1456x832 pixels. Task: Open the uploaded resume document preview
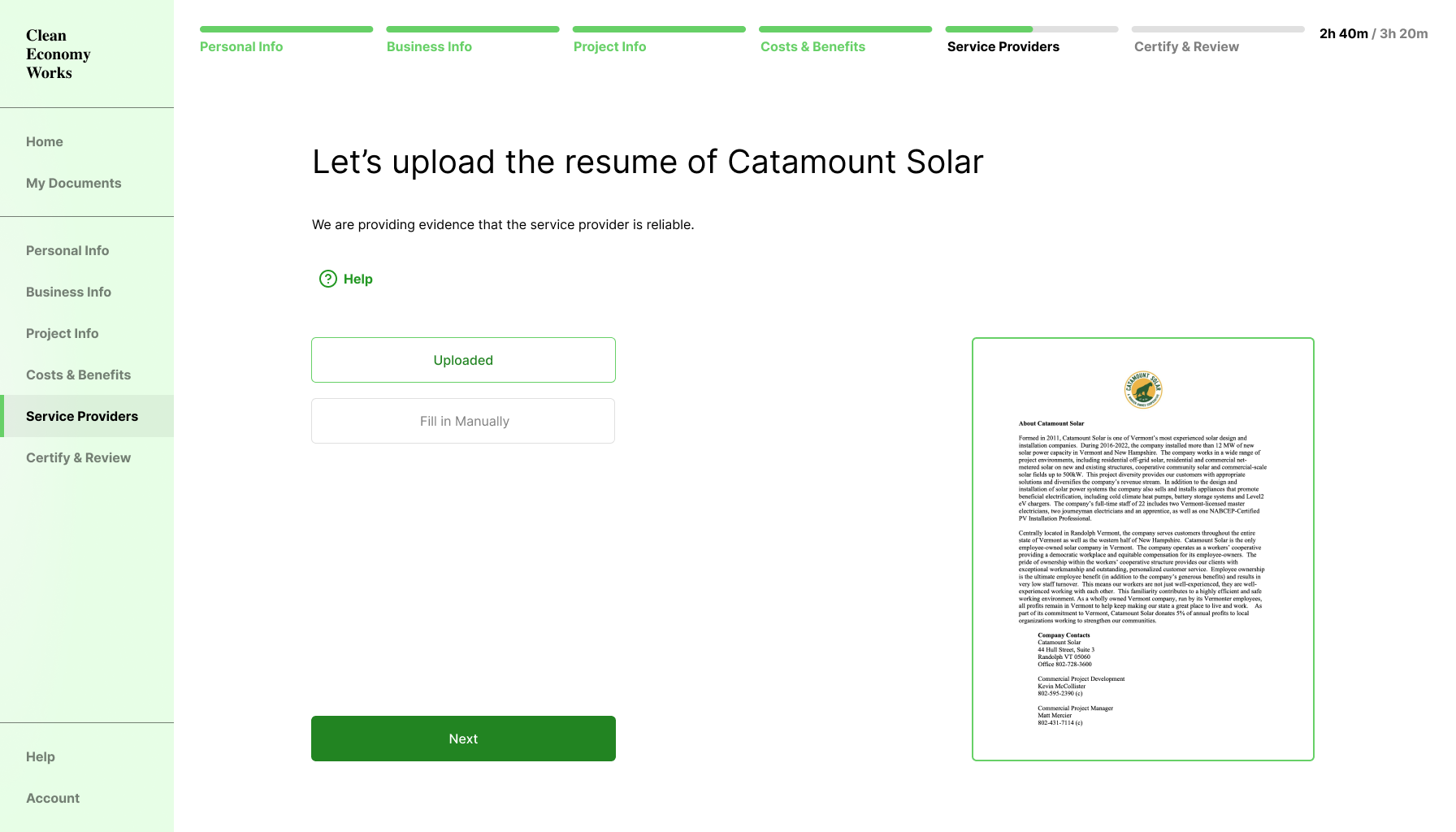tap(1143, 549)
